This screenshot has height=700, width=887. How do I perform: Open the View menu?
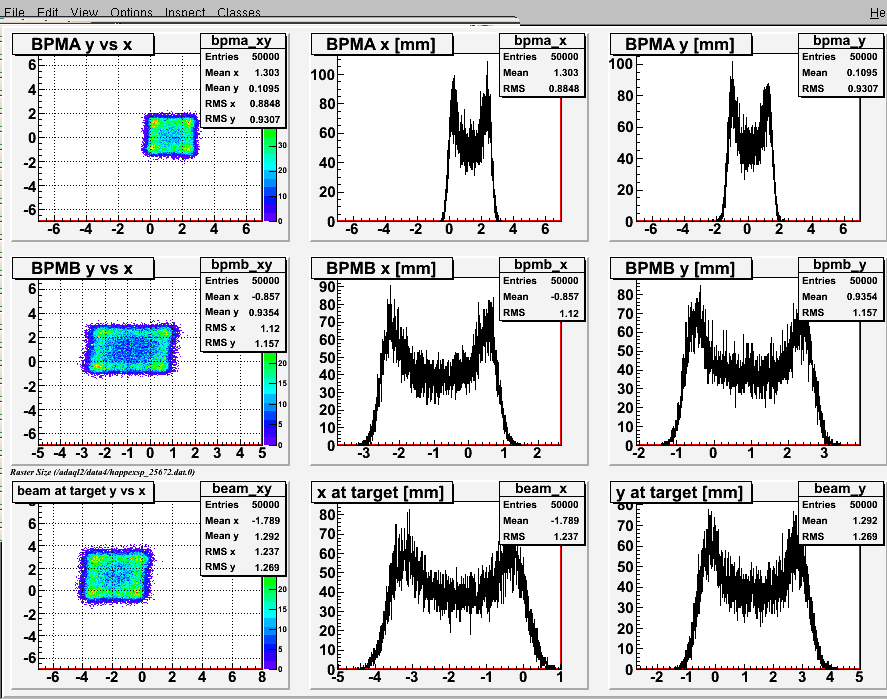click(84, 12)
